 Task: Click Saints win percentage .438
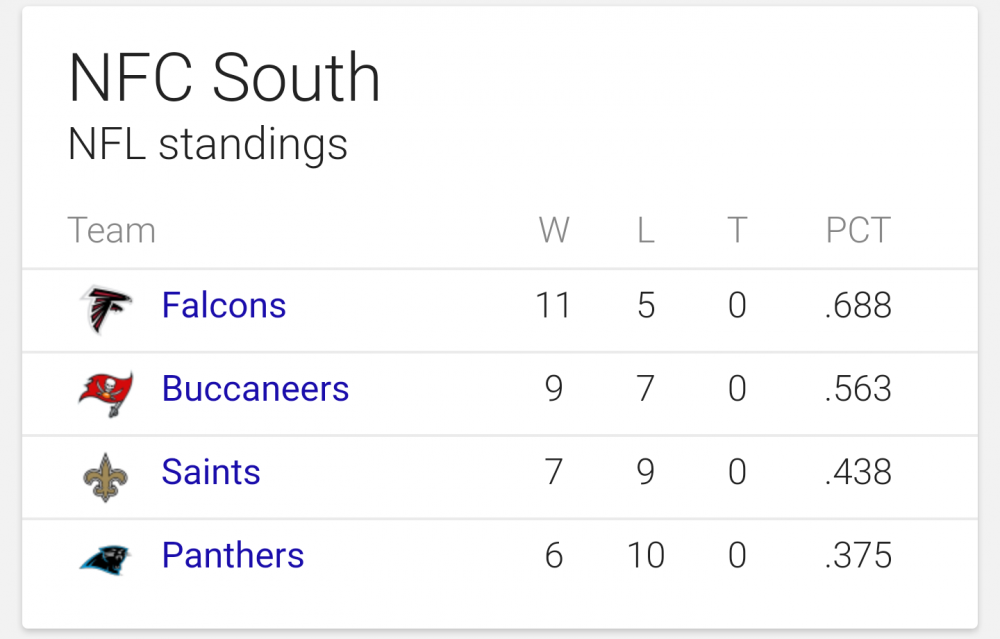[x=858, y=473]
